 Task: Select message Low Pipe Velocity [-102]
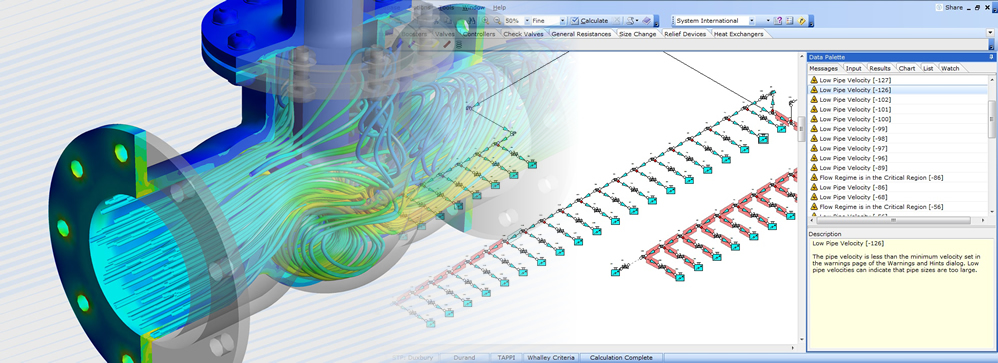[898, 99]
